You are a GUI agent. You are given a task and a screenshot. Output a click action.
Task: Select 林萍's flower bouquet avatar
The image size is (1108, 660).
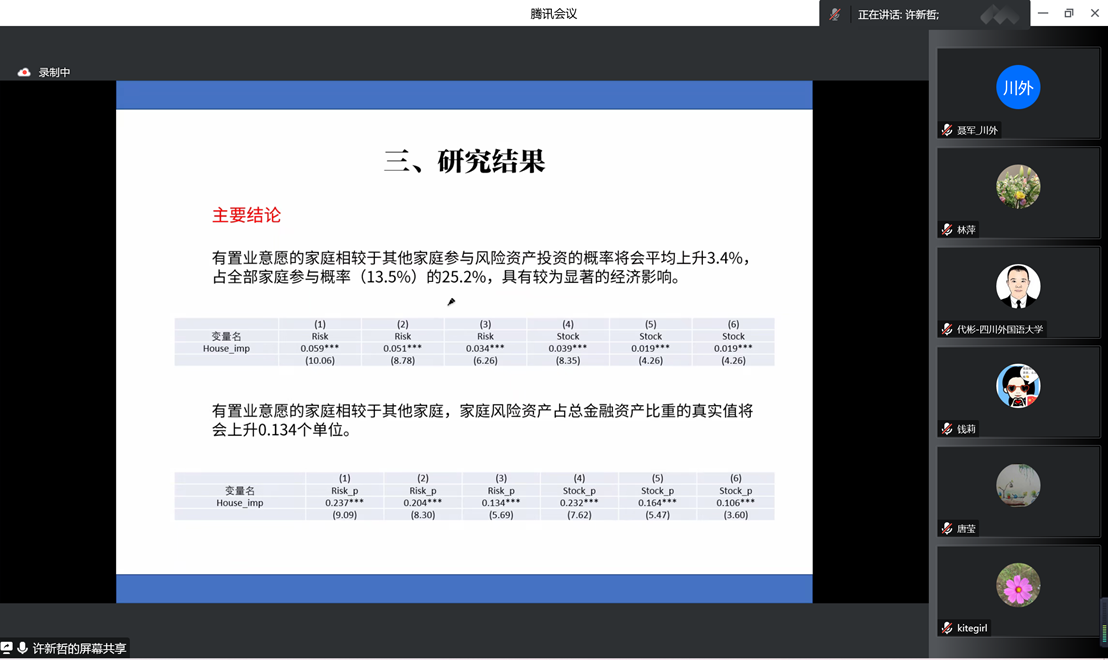pos(1018,187)
